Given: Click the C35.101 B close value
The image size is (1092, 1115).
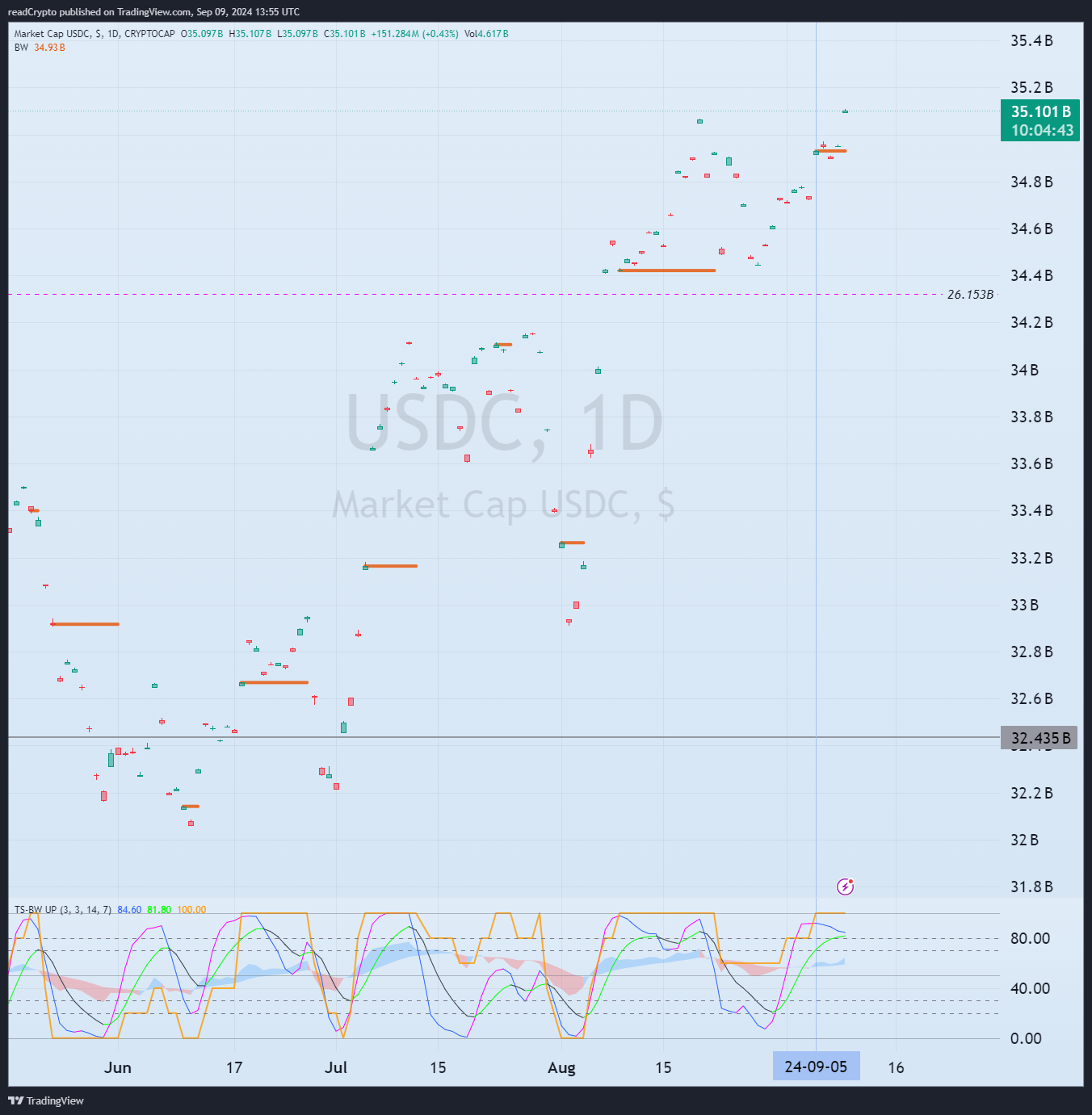Looking at the screenshot, I should (x=345, y=34).
